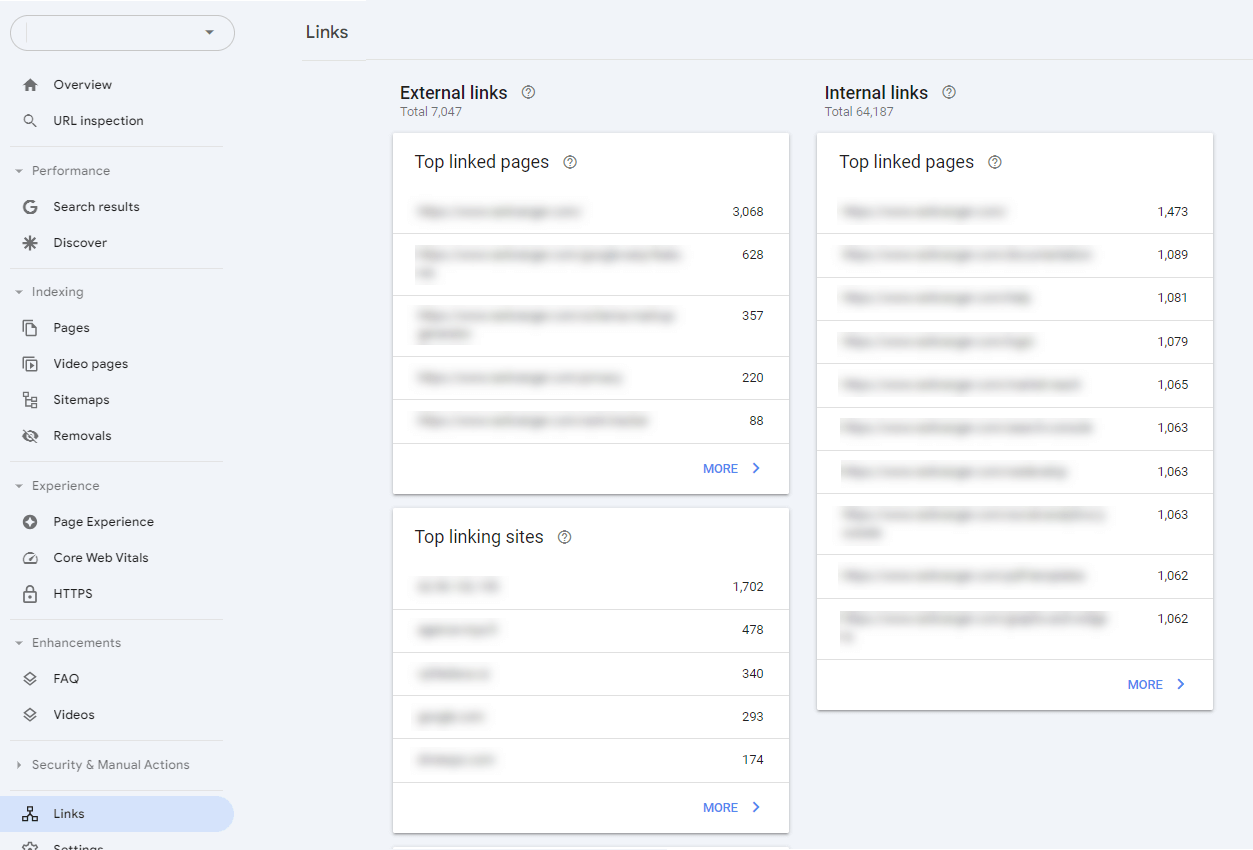The width and height of the screenshot is (1253, 850).
Task: Open the FAQ enhancements report
Action: coord(66,678)
